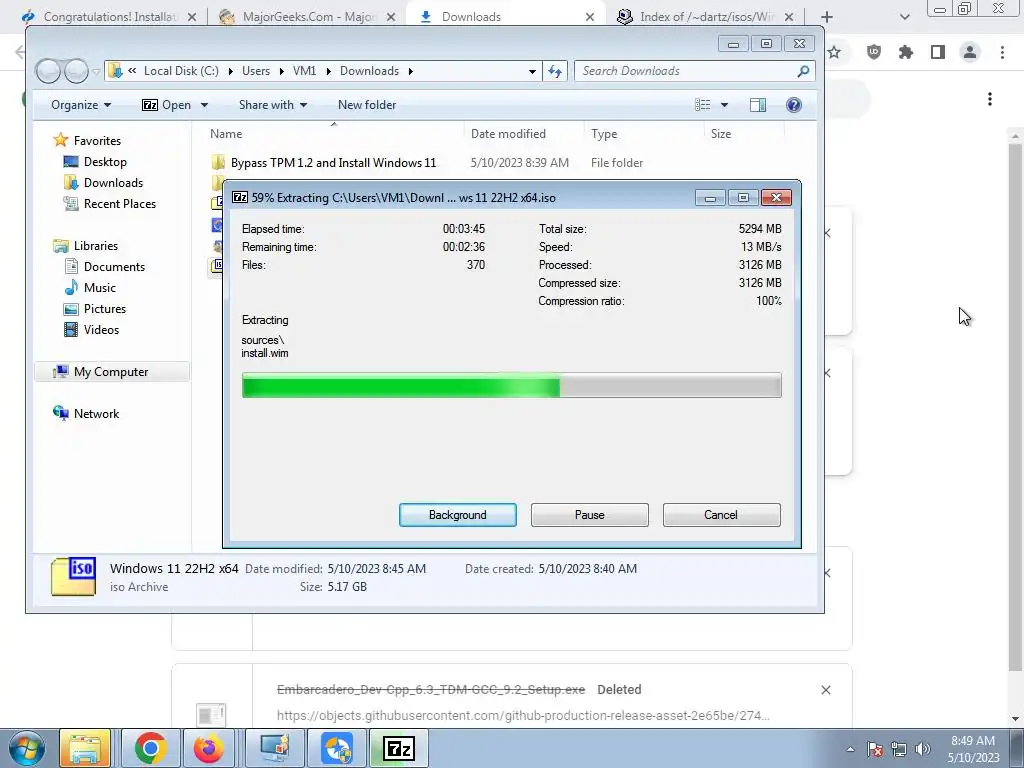Select Local Disk (C:) in address bar
The height and width of the screenshot is (768, 1024).
click(x=181, y=71)
